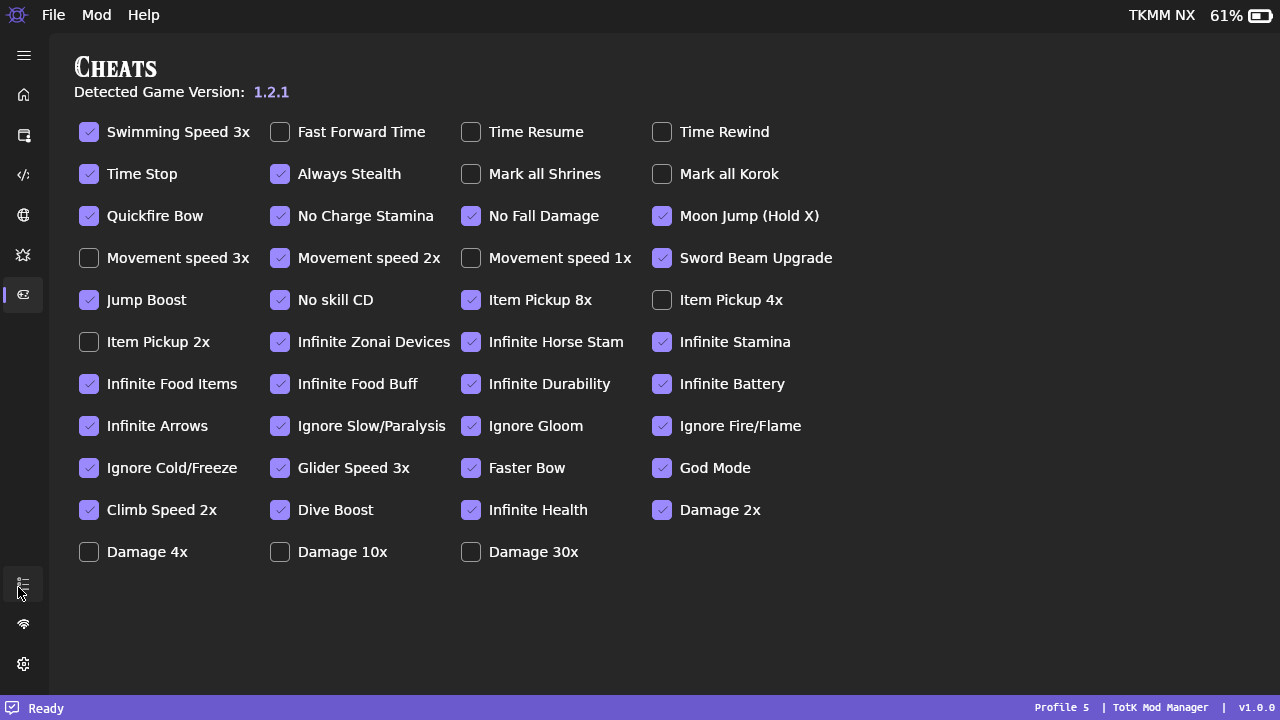The image size is (1280, 720).
Task: Open the Home page from the sidebar
Action: (x=23, y=94)
